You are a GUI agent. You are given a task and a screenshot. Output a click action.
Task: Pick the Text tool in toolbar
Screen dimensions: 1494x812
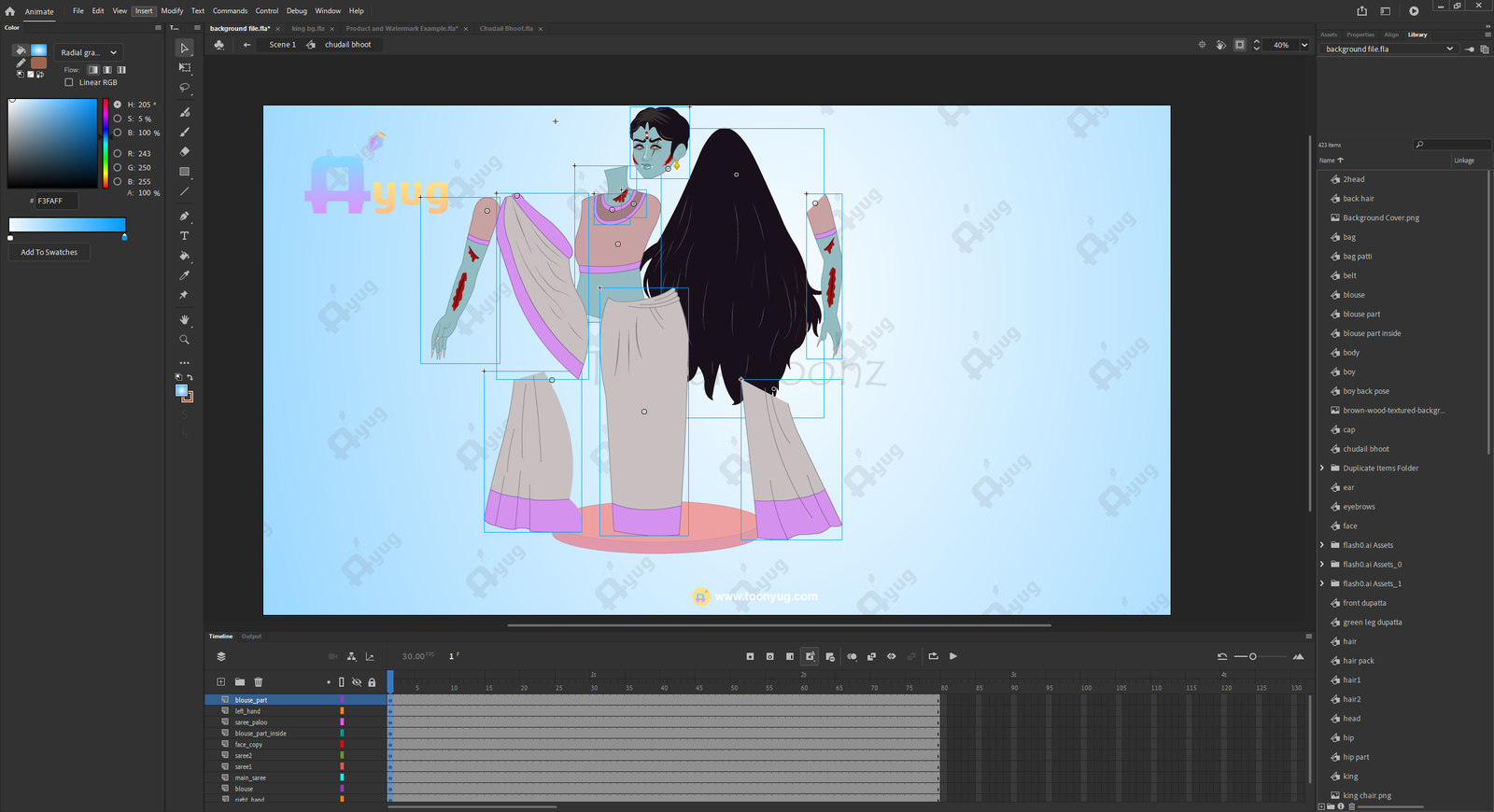pos(185,236)
